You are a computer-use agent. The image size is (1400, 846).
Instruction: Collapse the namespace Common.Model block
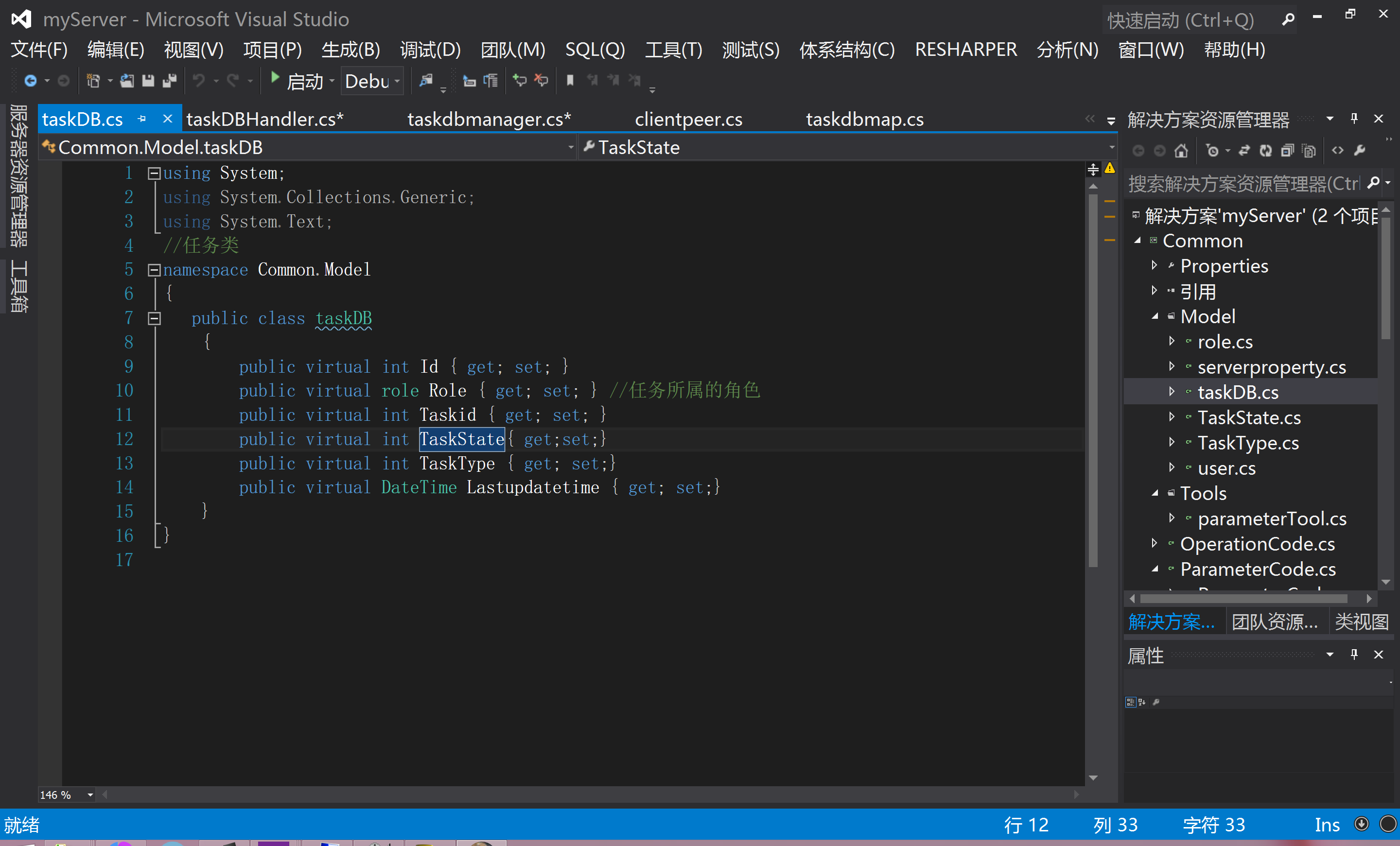coord(154,270)
